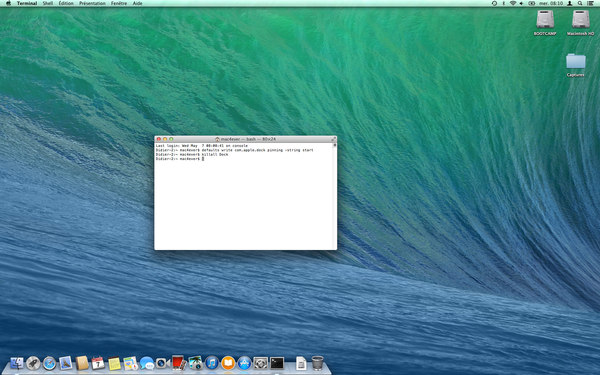Click the Terminal window vertical scrollbar
Viewport: 600px width, 375px height.
[335, 196]
